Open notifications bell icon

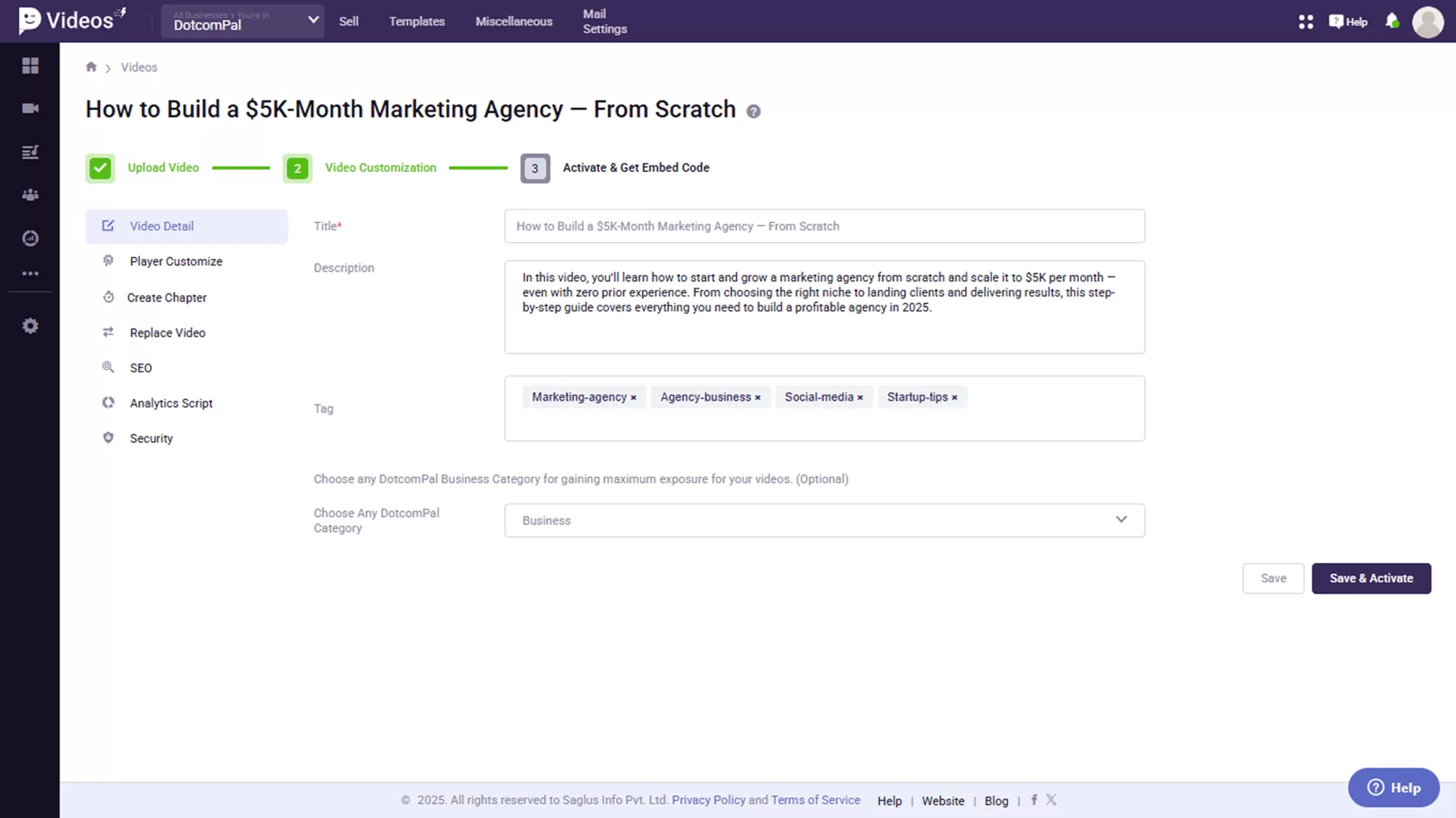(x=1392, y=21)
